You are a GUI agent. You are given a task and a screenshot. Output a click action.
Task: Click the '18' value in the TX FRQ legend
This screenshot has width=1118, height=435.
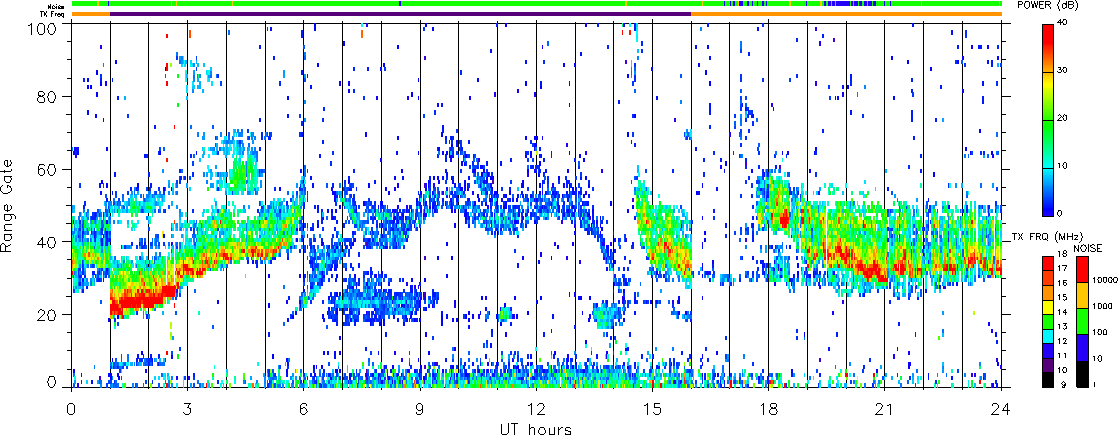coord(1062,254)
